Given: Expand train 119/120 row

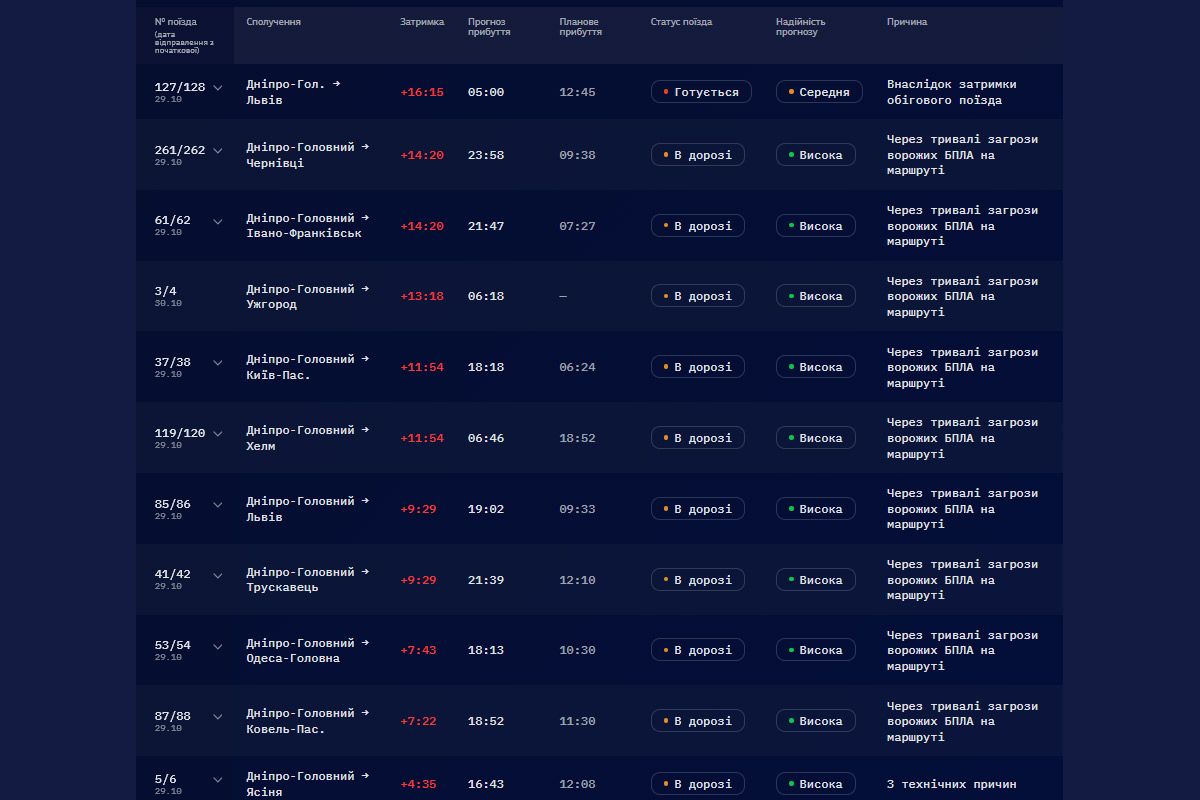Looking at the screenshot, I should pos(218,434).
